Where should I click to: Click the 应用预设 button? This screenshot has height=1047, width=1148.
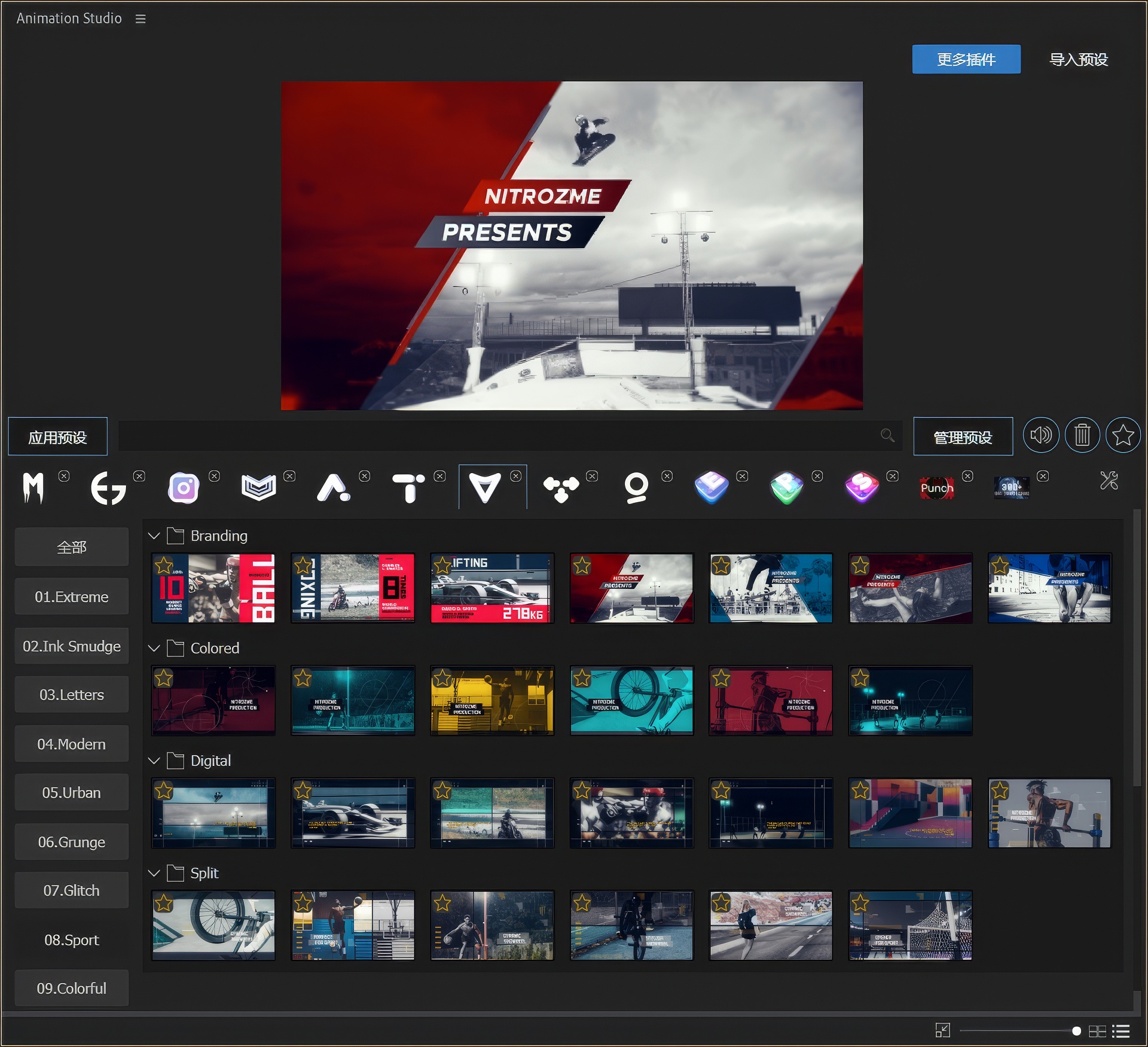(x=57, y=436)
